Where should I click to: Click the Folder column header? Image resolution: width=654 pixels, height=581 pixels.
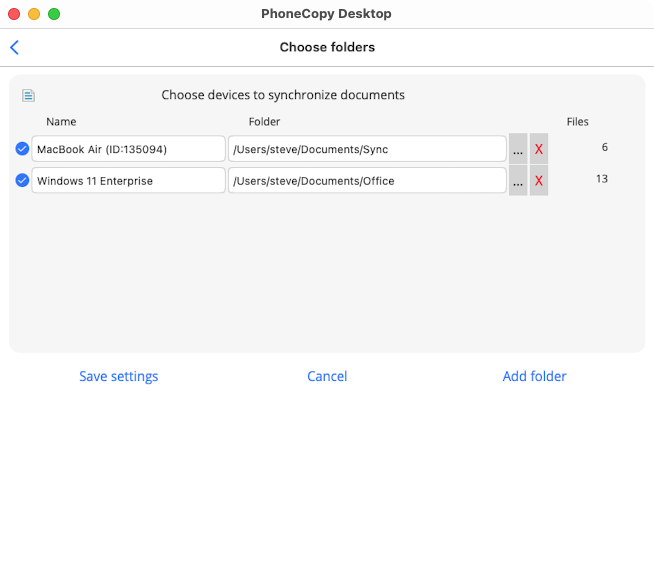tap(264, 122)
